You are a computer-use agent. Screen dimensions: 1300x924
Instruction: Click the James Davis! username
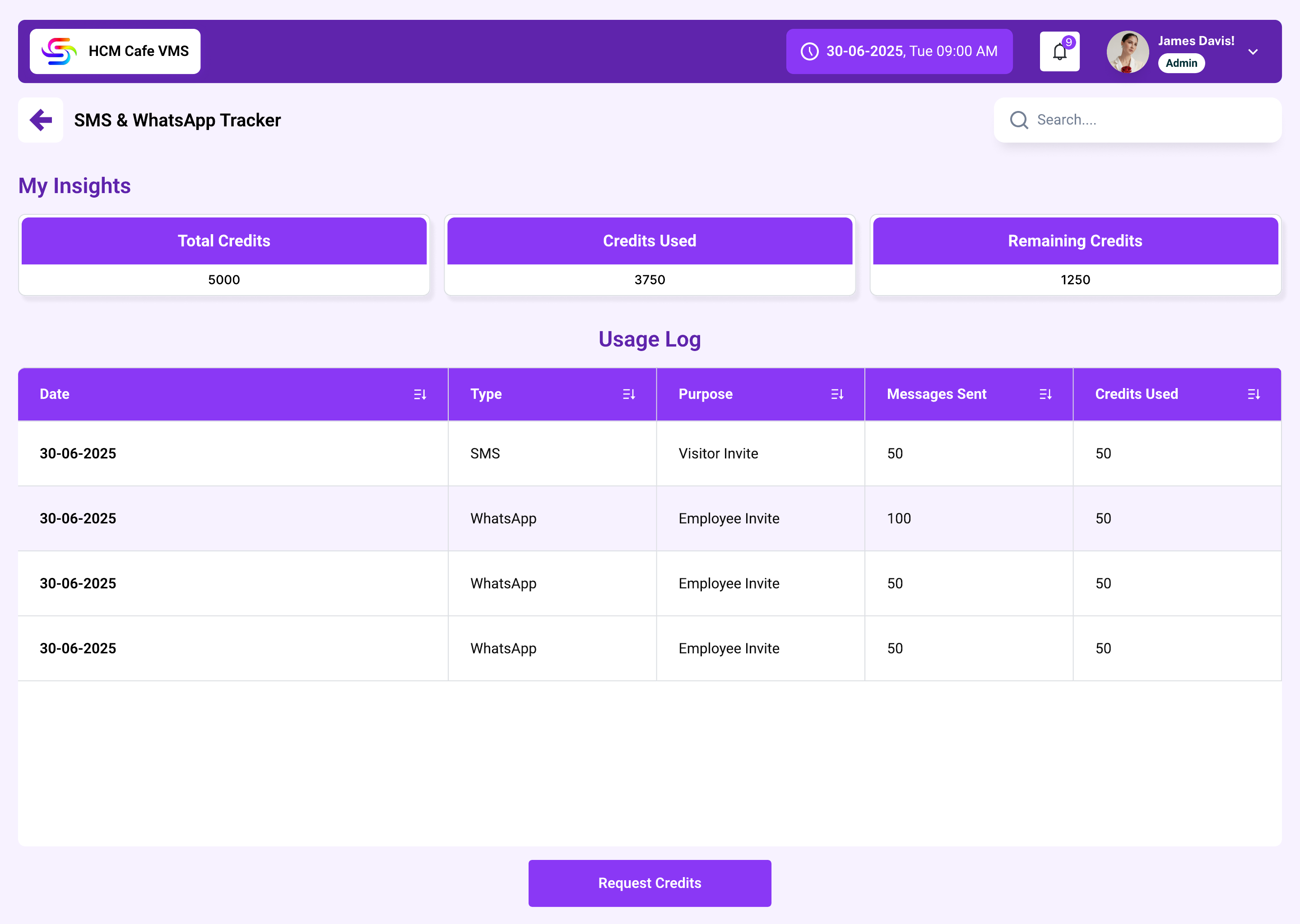pyautogui.click(x=1197, y=41)
